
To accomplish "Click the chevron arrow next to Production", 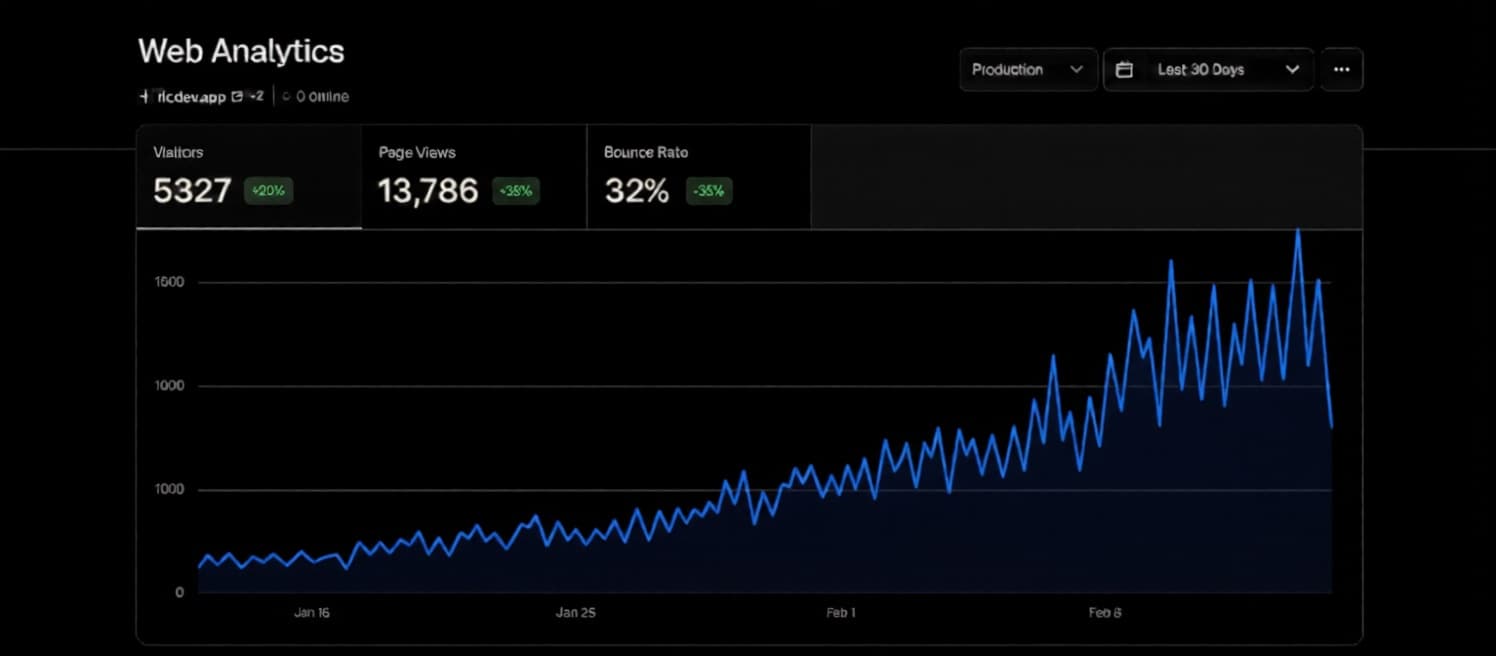I will pyautogui.click(x=1076, y=70).
